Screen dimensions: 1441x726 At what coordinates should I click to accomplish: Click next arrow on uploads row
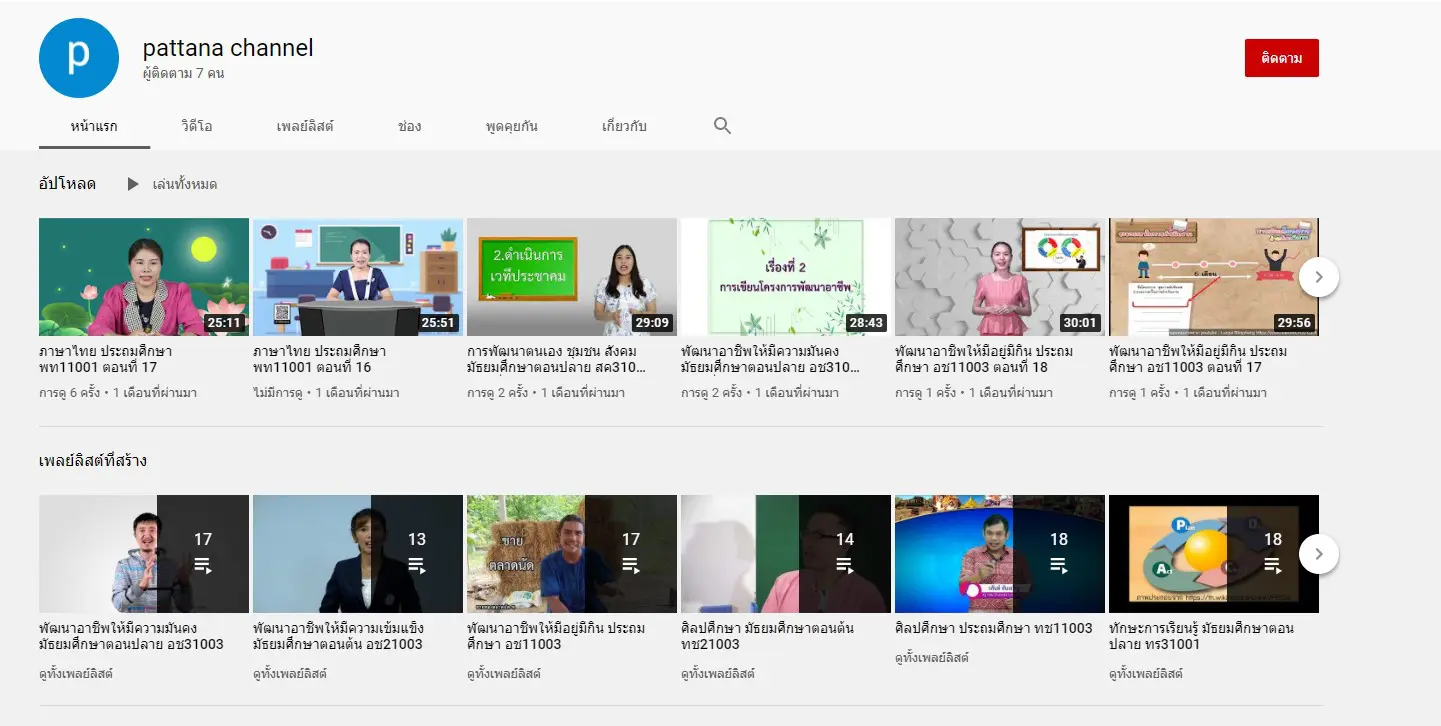click(x=1319, y=277)
